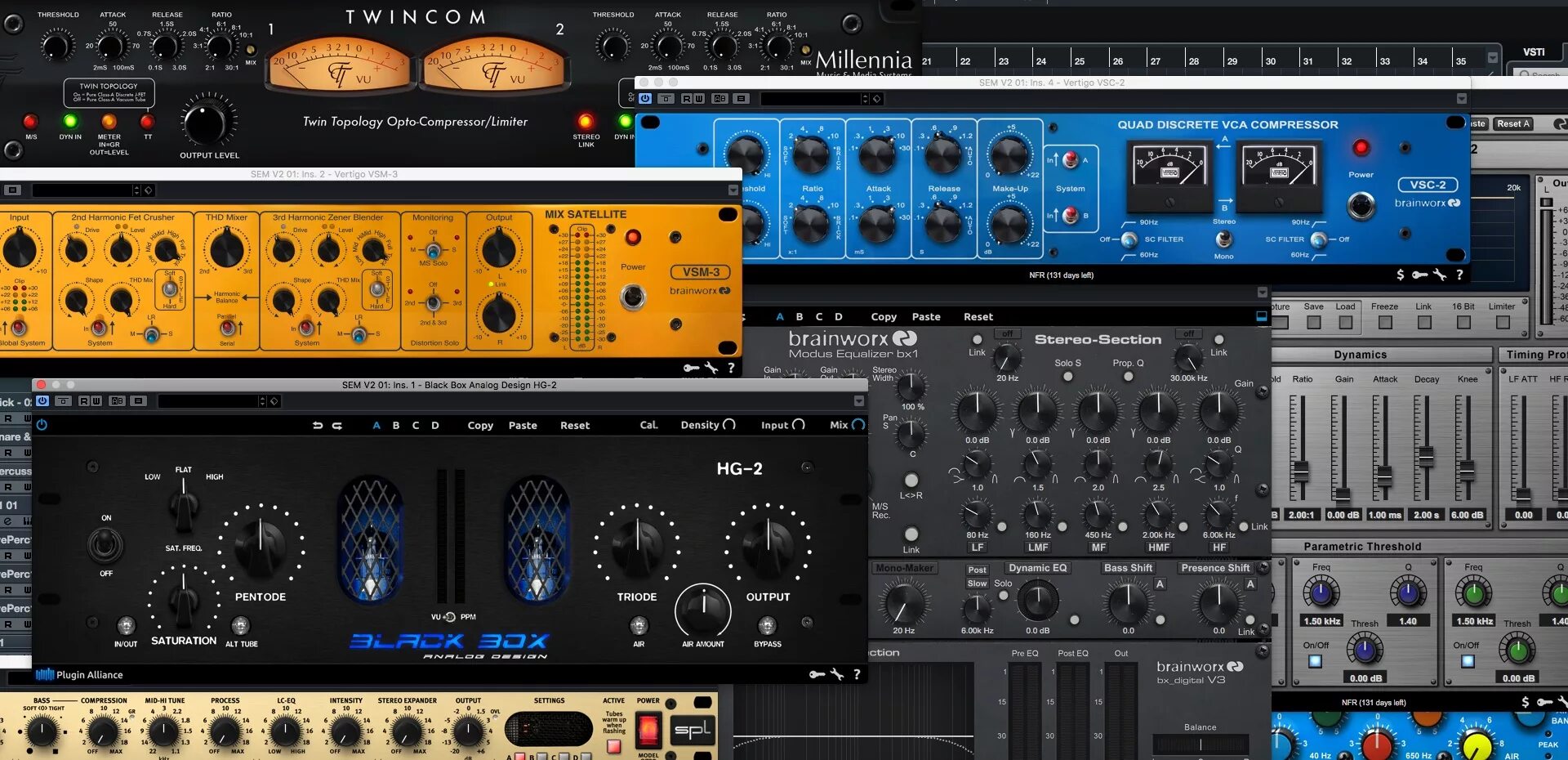Bypass the HG-2 insert via host button

coord(42,400)
